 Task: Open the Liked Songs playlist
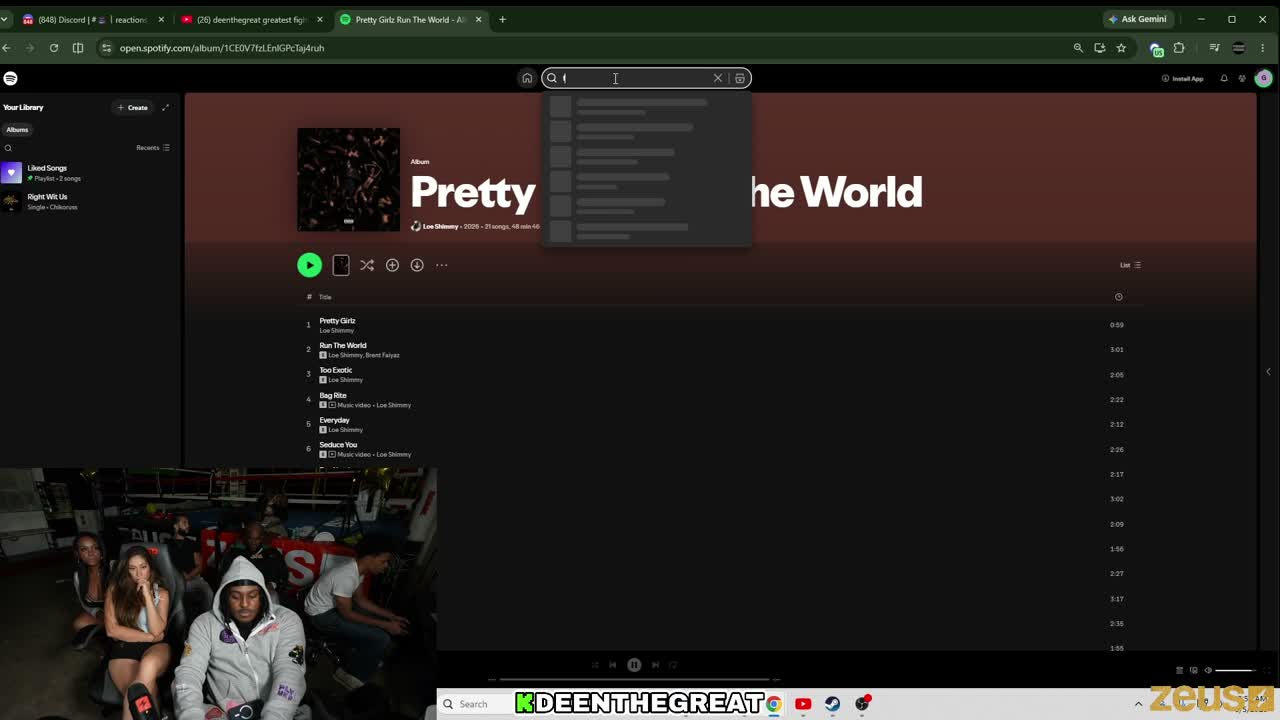click(90, 173)
